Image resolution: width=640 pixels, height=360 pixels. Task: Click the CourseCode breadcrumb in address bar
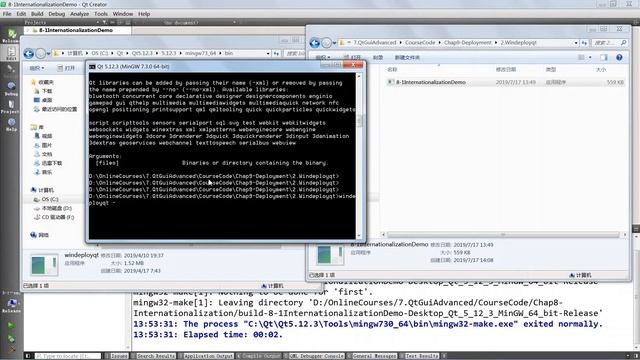tap(420, 43)
